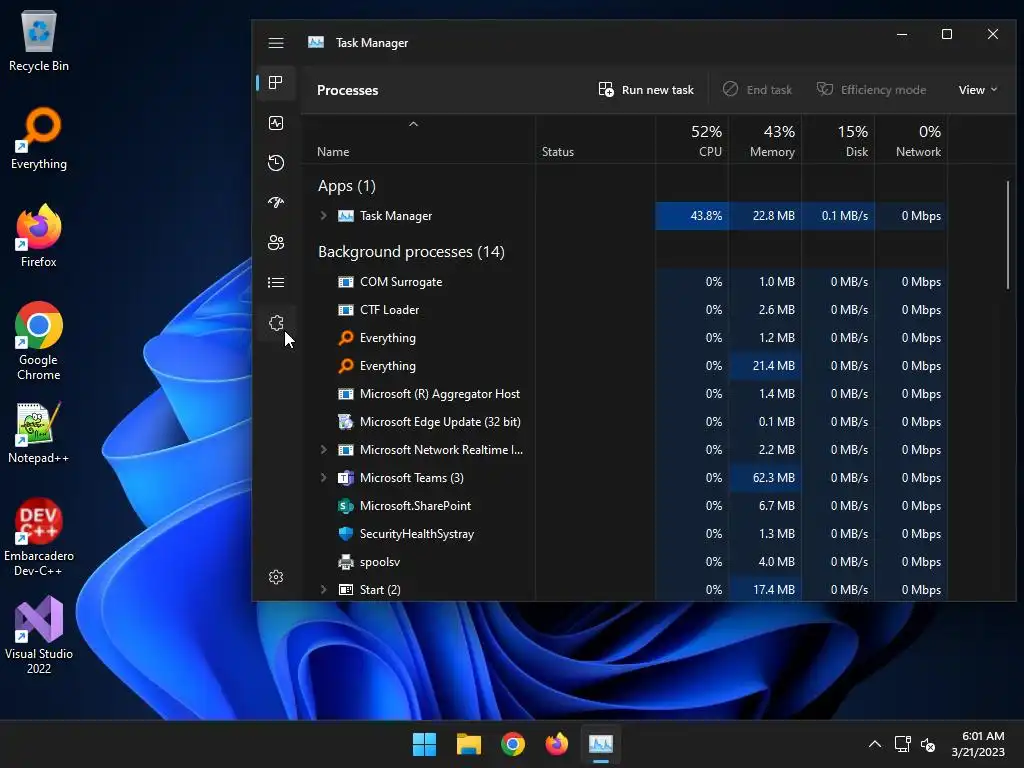Open the View dropdown menu

pos(978,90)
